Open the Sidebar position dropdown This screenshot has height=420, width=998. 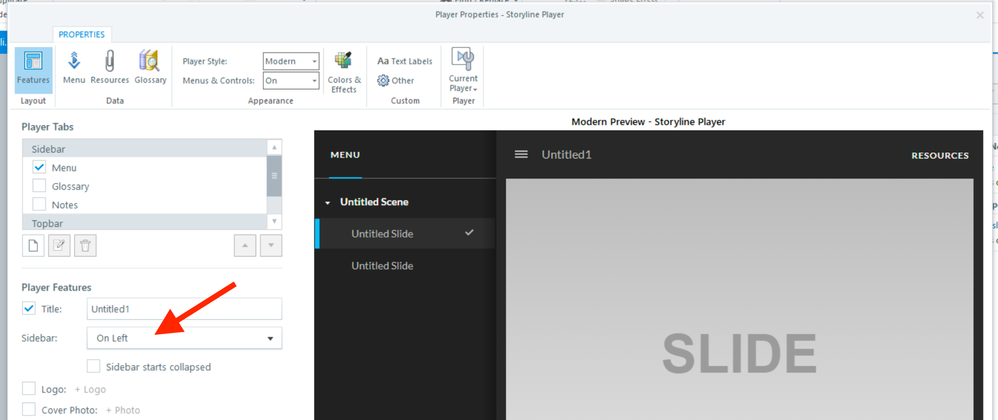(x=184, y=339)
